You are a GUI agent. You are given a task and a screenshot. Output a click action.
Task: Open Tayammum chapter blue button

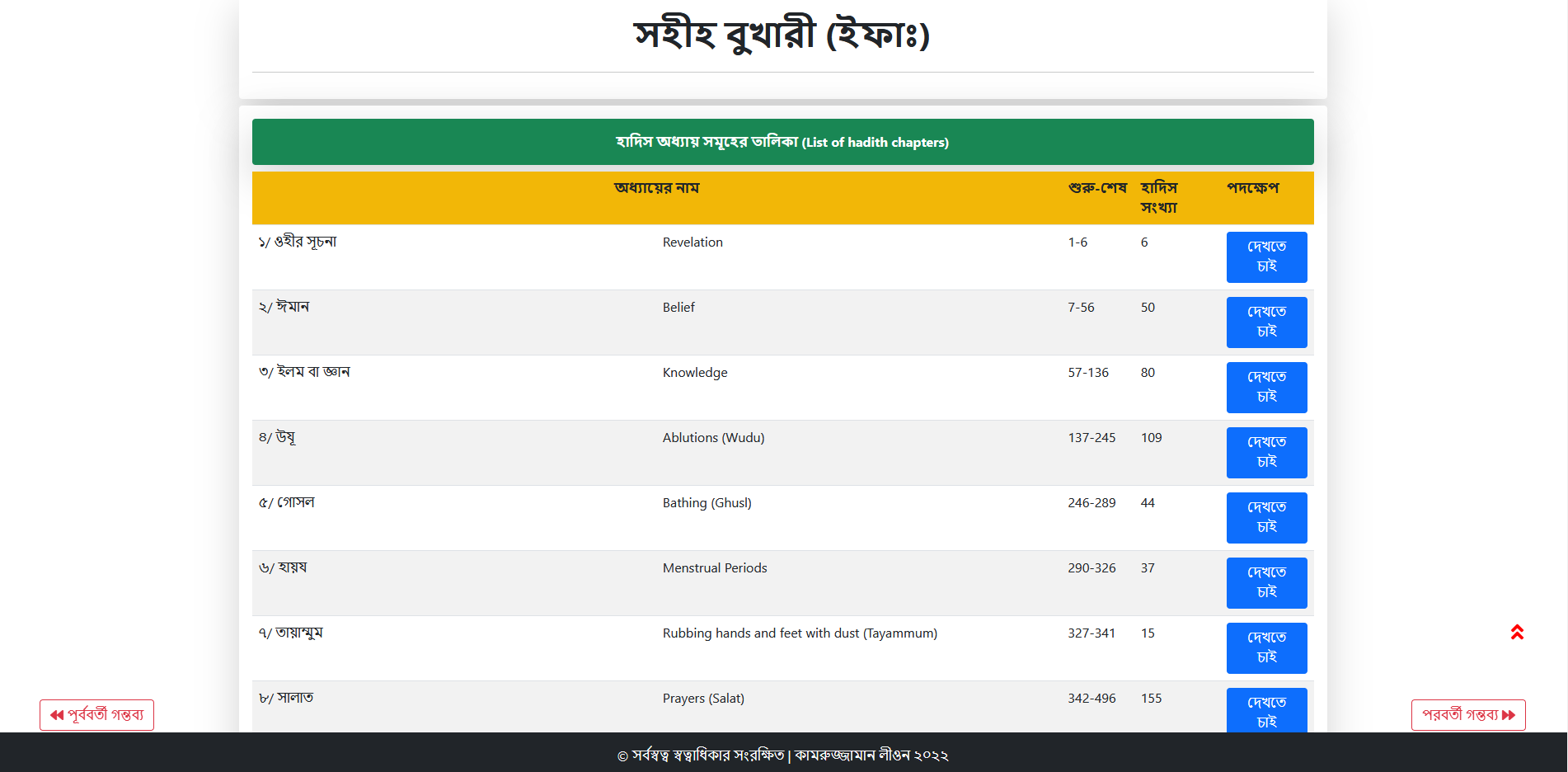tap(1266, 648)
